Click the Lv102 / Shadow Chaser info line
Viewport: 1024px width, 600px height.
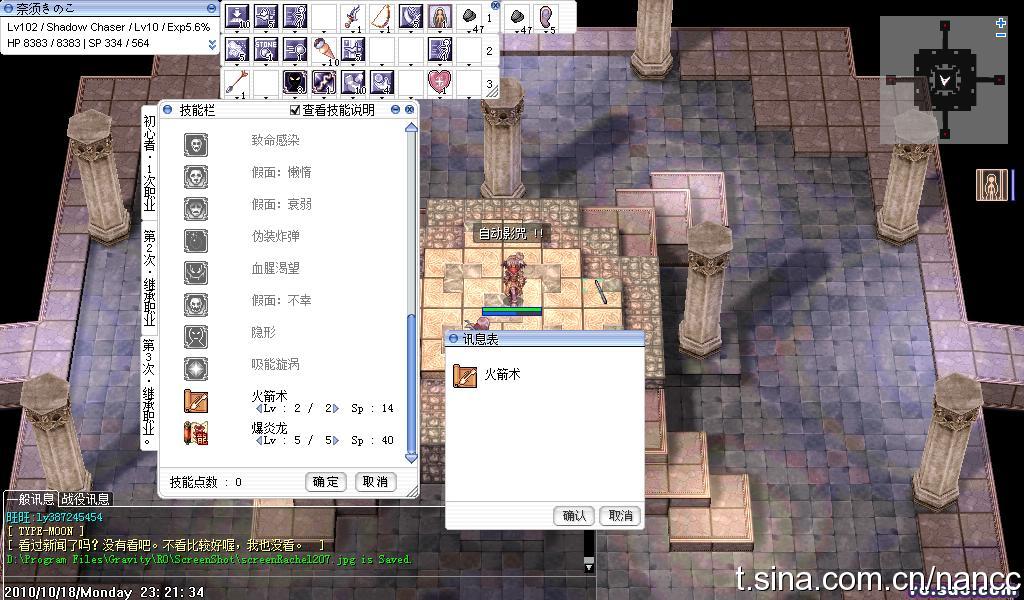coord(108,27)
